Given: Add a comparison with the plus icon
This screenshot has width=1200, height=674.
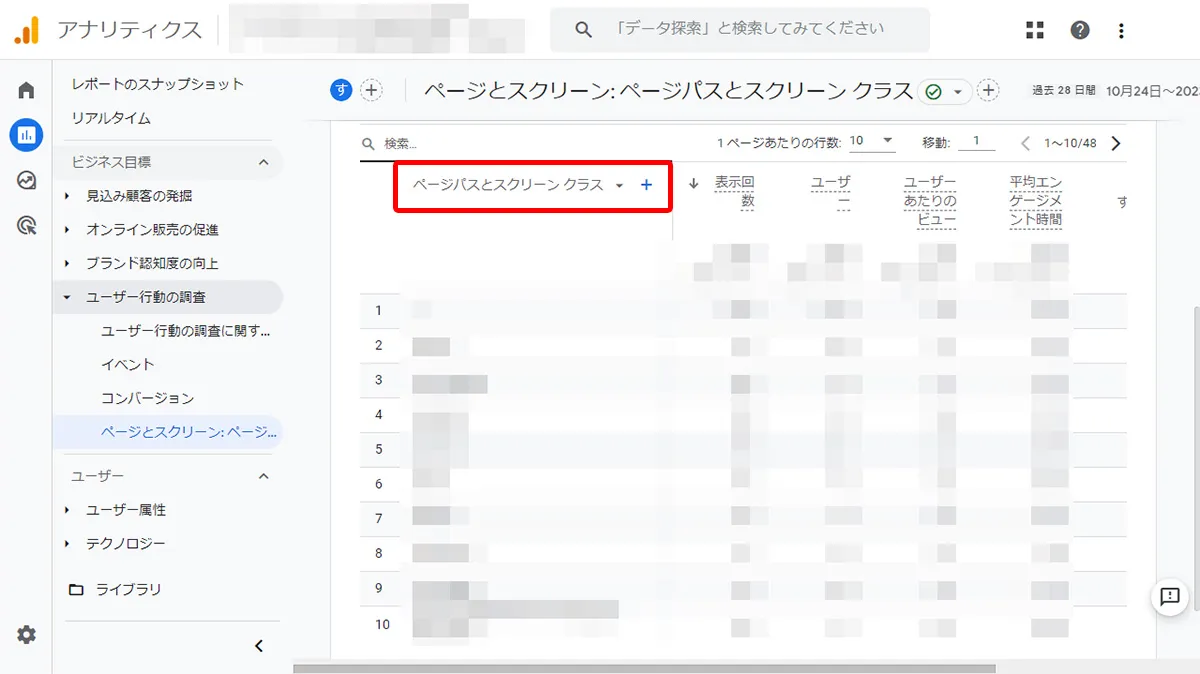Looking at the screenshot, I should (x=371, y=90).
